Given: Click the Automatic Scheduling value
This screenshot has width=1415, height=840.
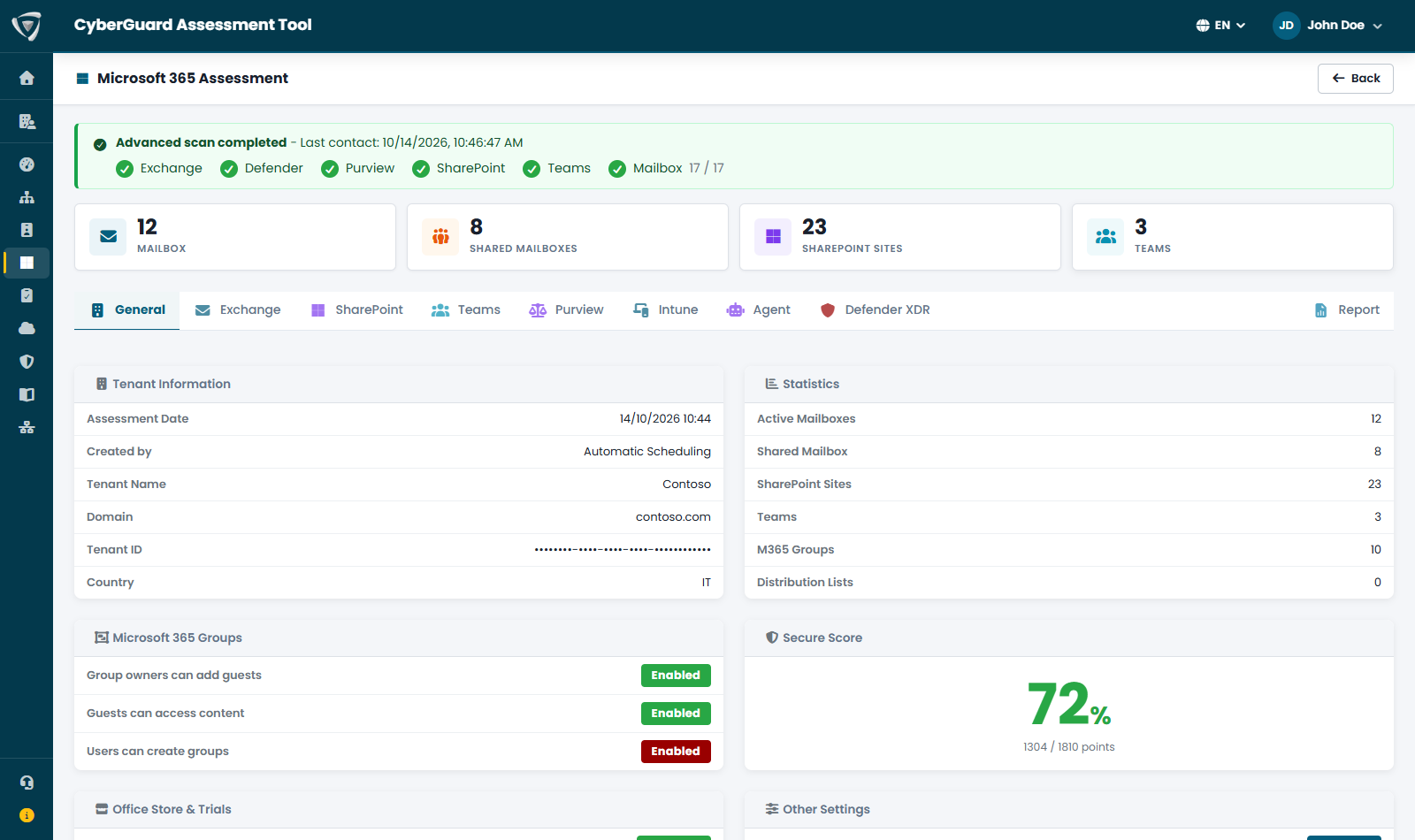Looking at the screenshot, I should pyautogui.click(x=647, y=452).
